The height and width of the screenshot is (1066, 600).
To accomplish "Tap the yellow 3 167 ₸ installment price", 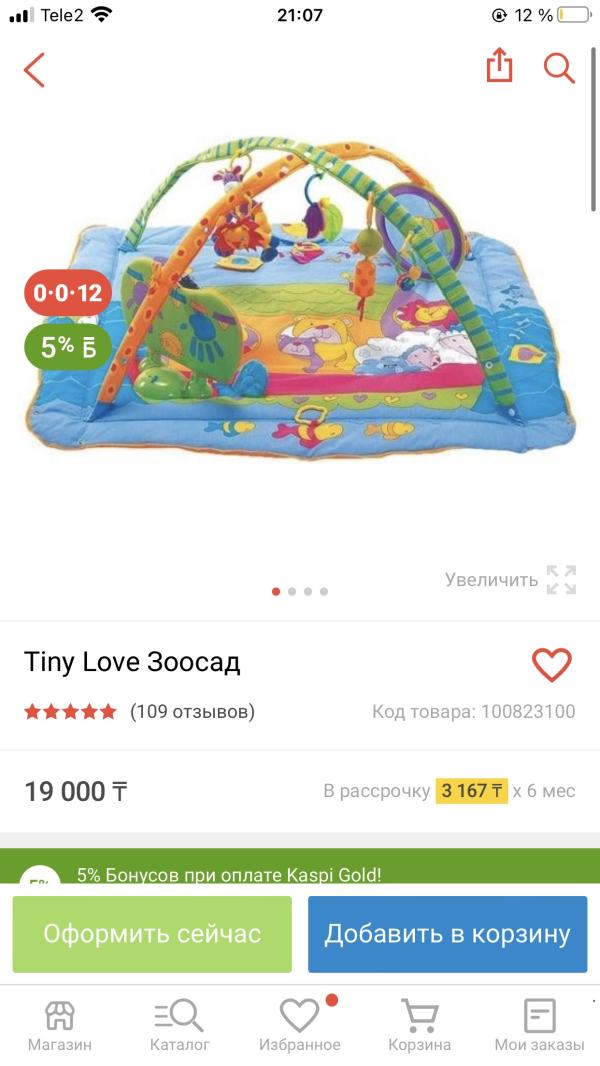I will (x=472, y=791).
